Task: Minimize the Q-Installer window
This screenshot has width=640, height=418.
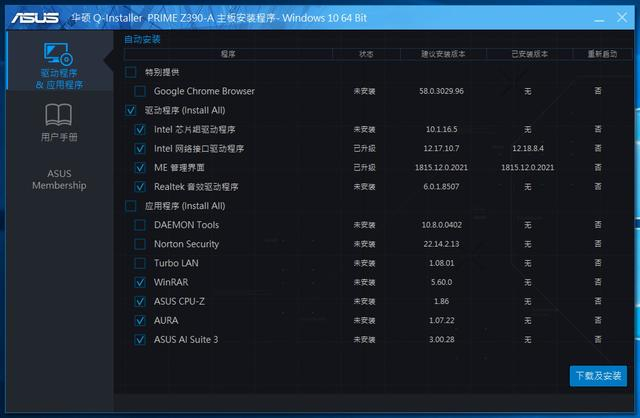Action: (599, 18)
